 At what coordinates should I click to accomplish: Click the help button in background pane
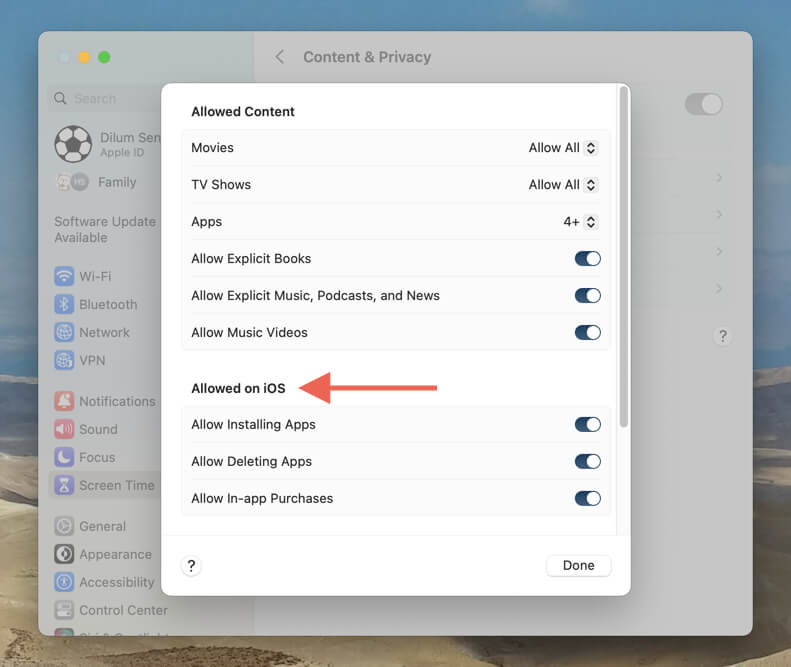(722, 336)
